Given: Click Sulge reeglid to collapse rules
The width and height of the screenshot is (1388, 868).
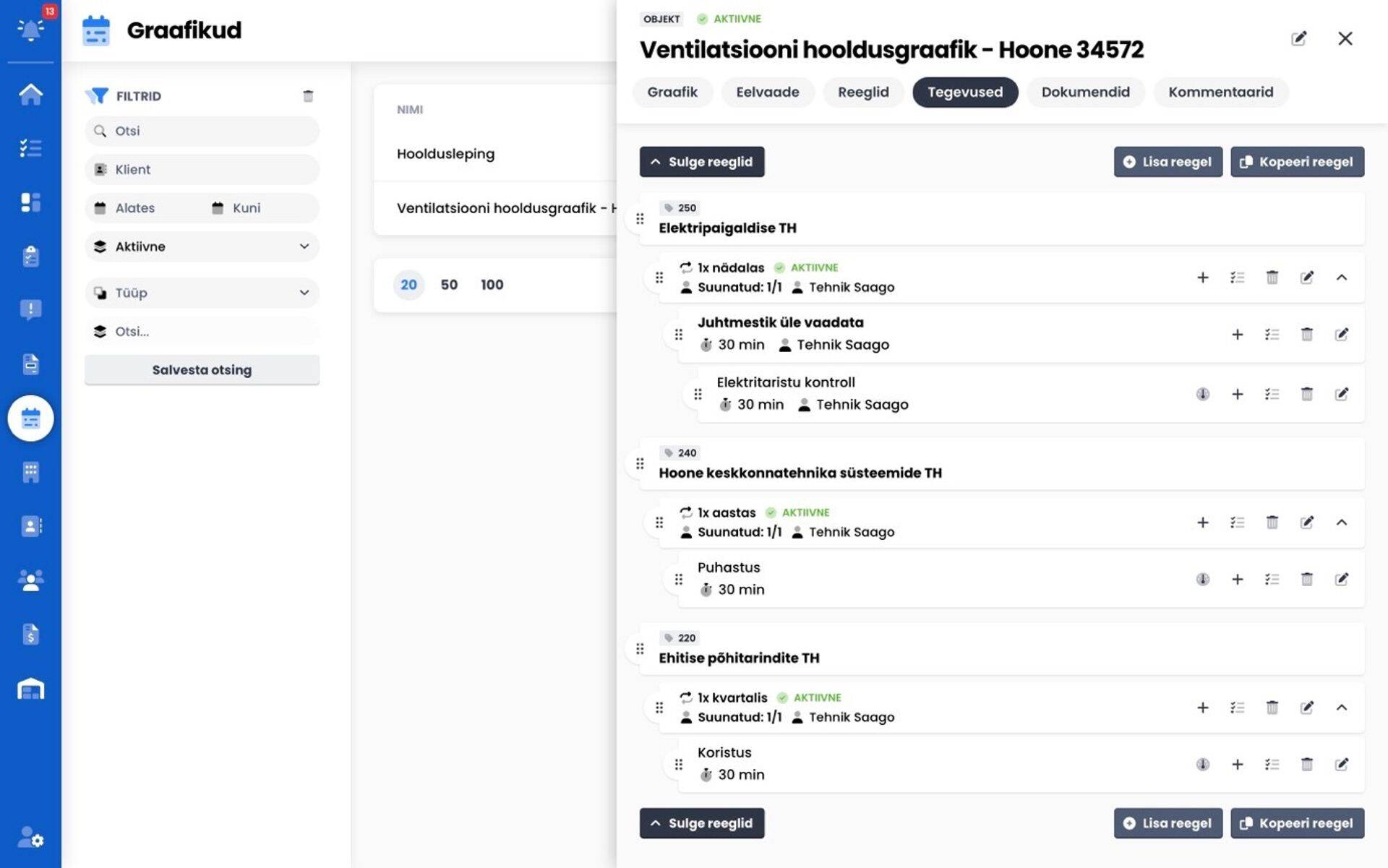Looking at the screenshot, I should click(701, 161).
